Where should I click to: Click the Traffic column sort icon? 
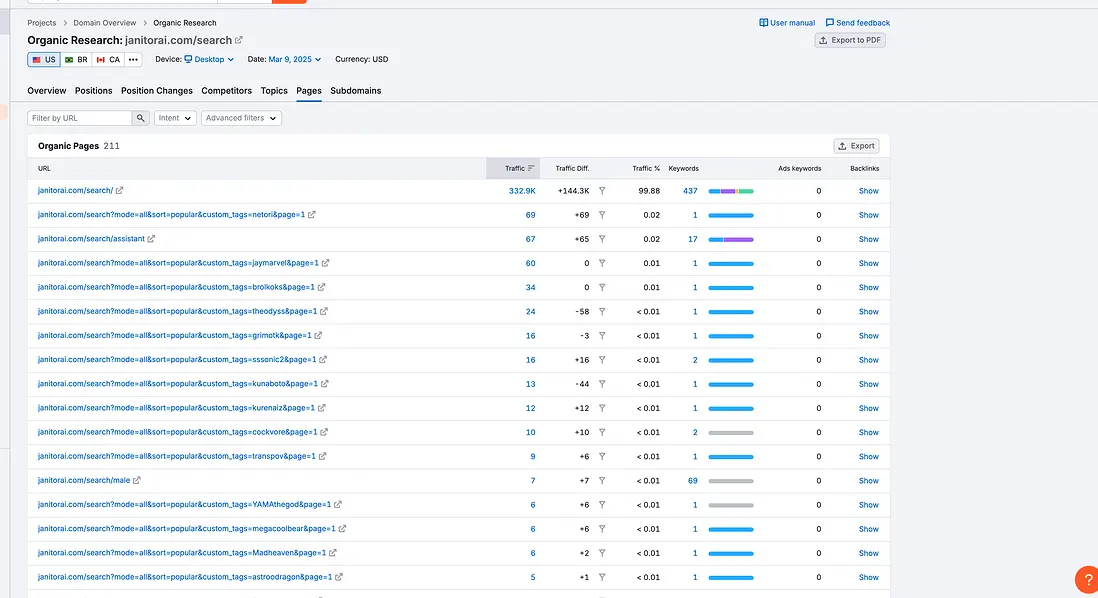coord(531,168)
